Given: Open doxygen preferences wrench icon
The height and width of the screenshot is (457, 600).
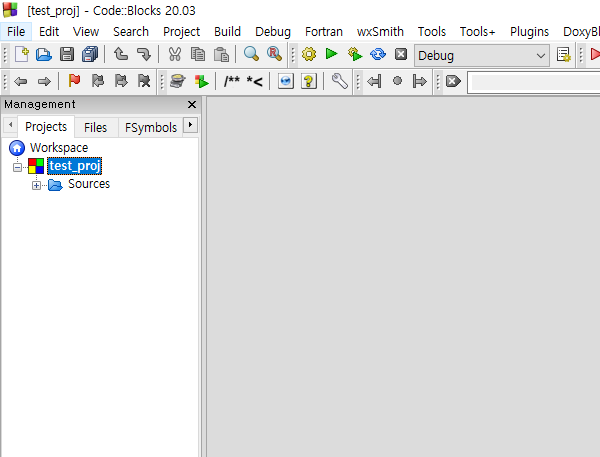Looking at the screenshot, I should (340, 81).
